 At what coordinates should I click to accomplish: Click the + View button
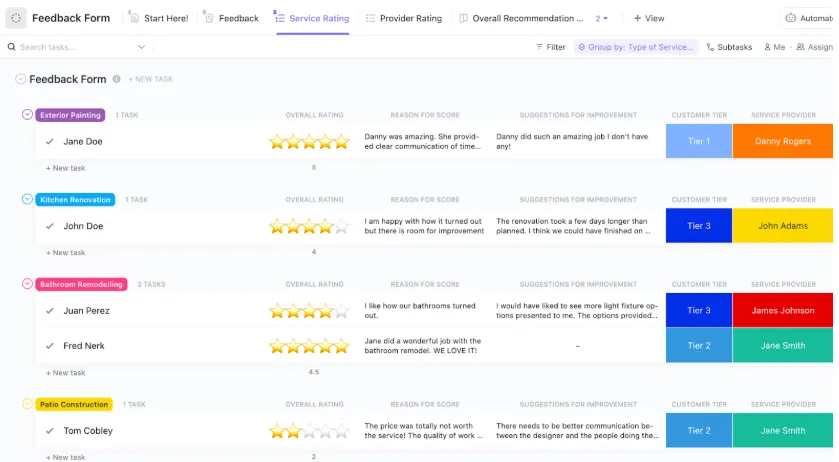(x=649, y=18)
